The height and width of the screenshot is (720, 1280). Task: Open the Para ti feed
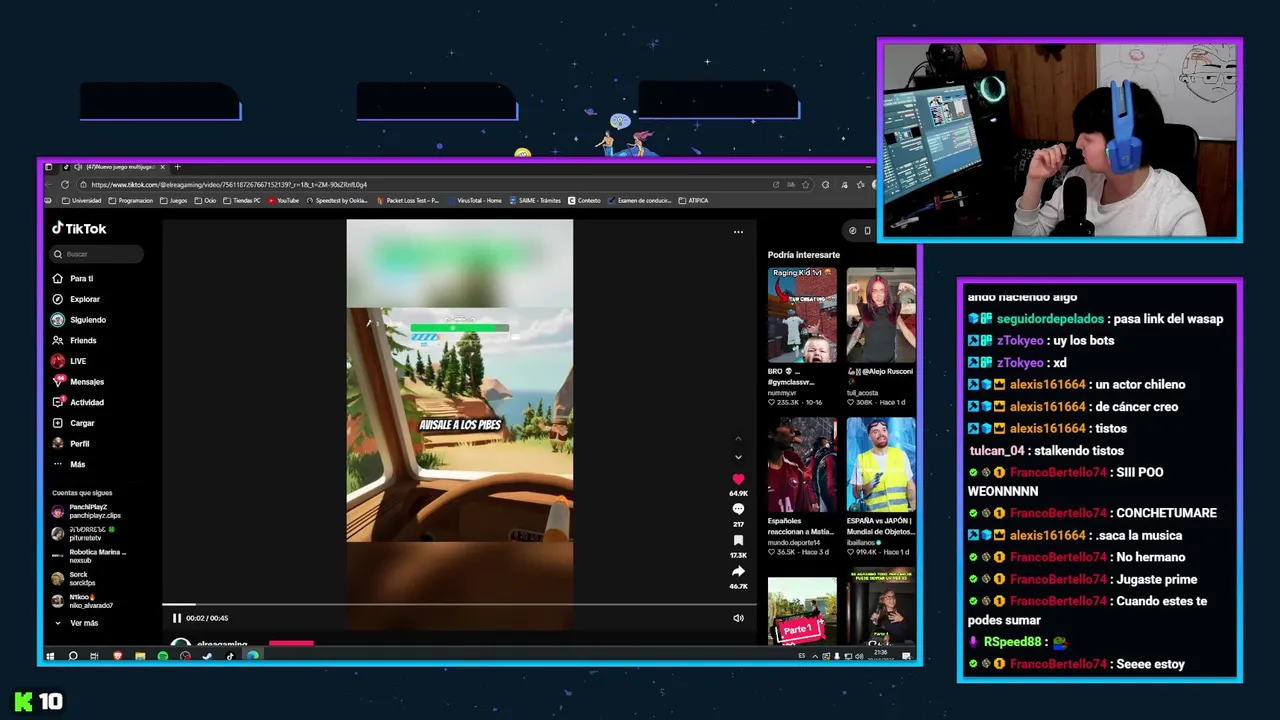73,279
